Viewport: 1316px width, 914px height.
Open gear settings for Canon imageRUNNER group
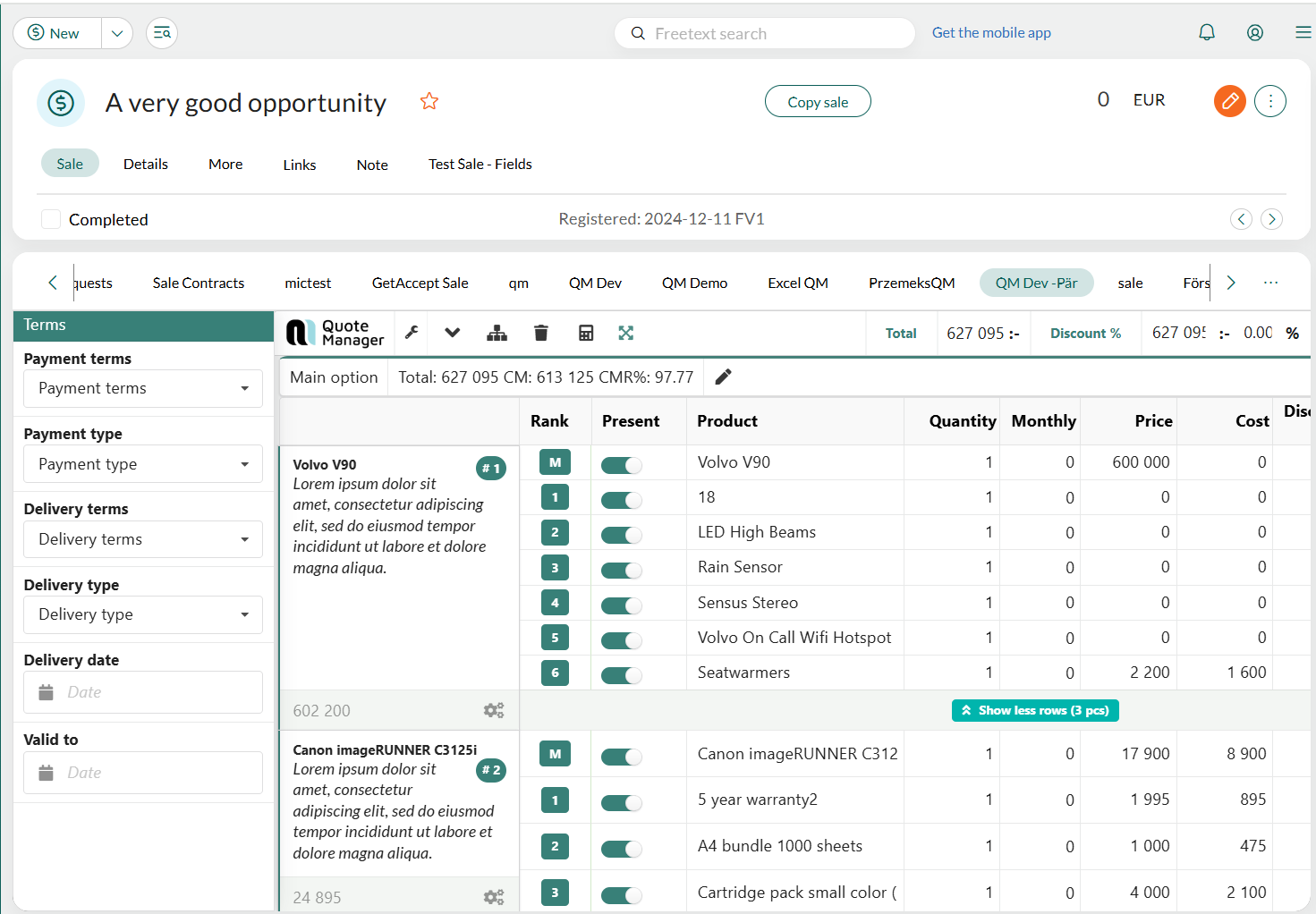pyautogui.click(x=494, y=897)
